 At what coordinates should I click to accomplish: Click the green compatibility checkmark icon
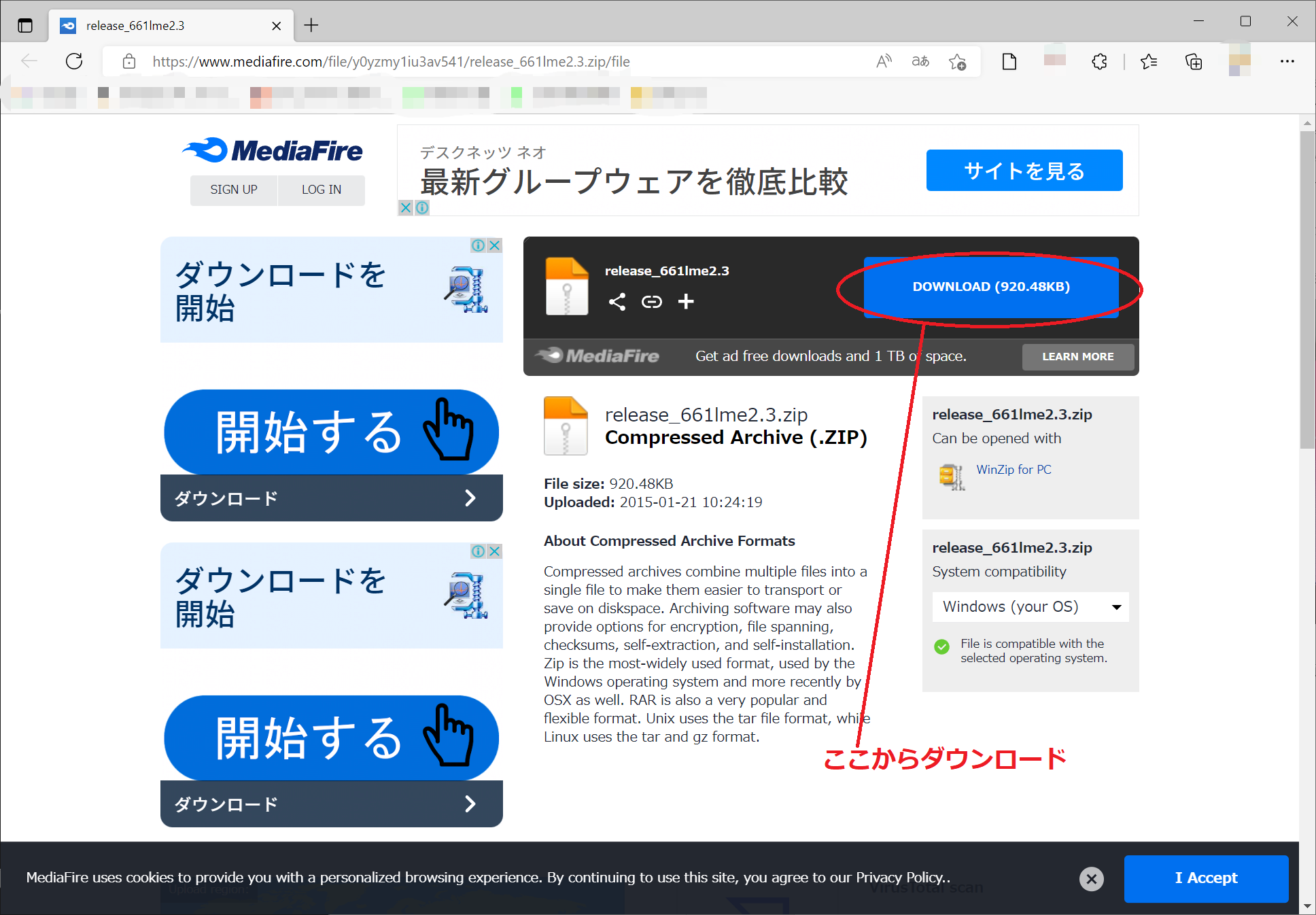pyautogui.click(x=942, y=647)
